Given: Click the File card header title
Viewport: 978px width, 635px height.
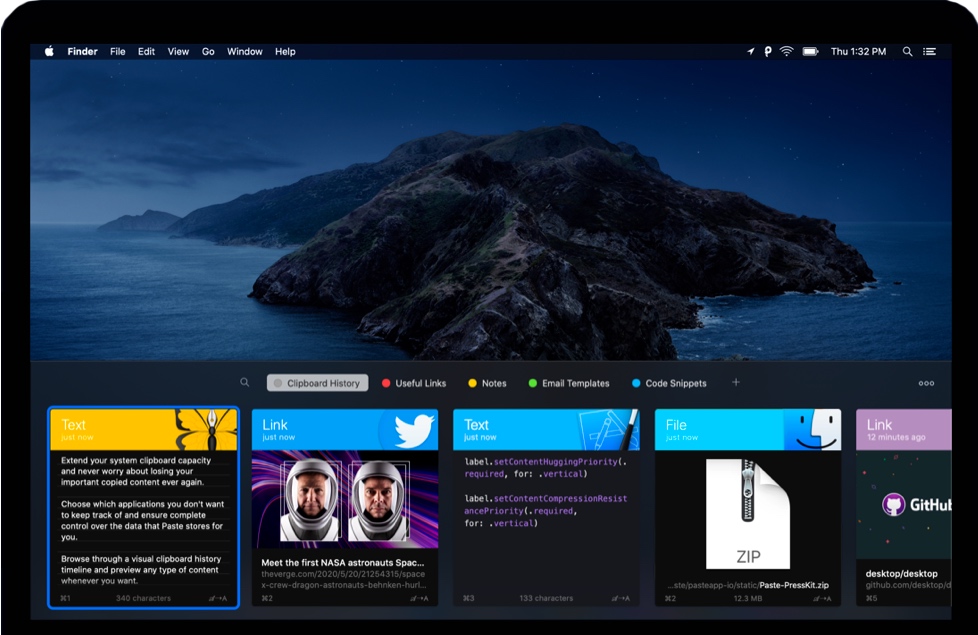Looking at the screenshot, I should click(676, 425).
